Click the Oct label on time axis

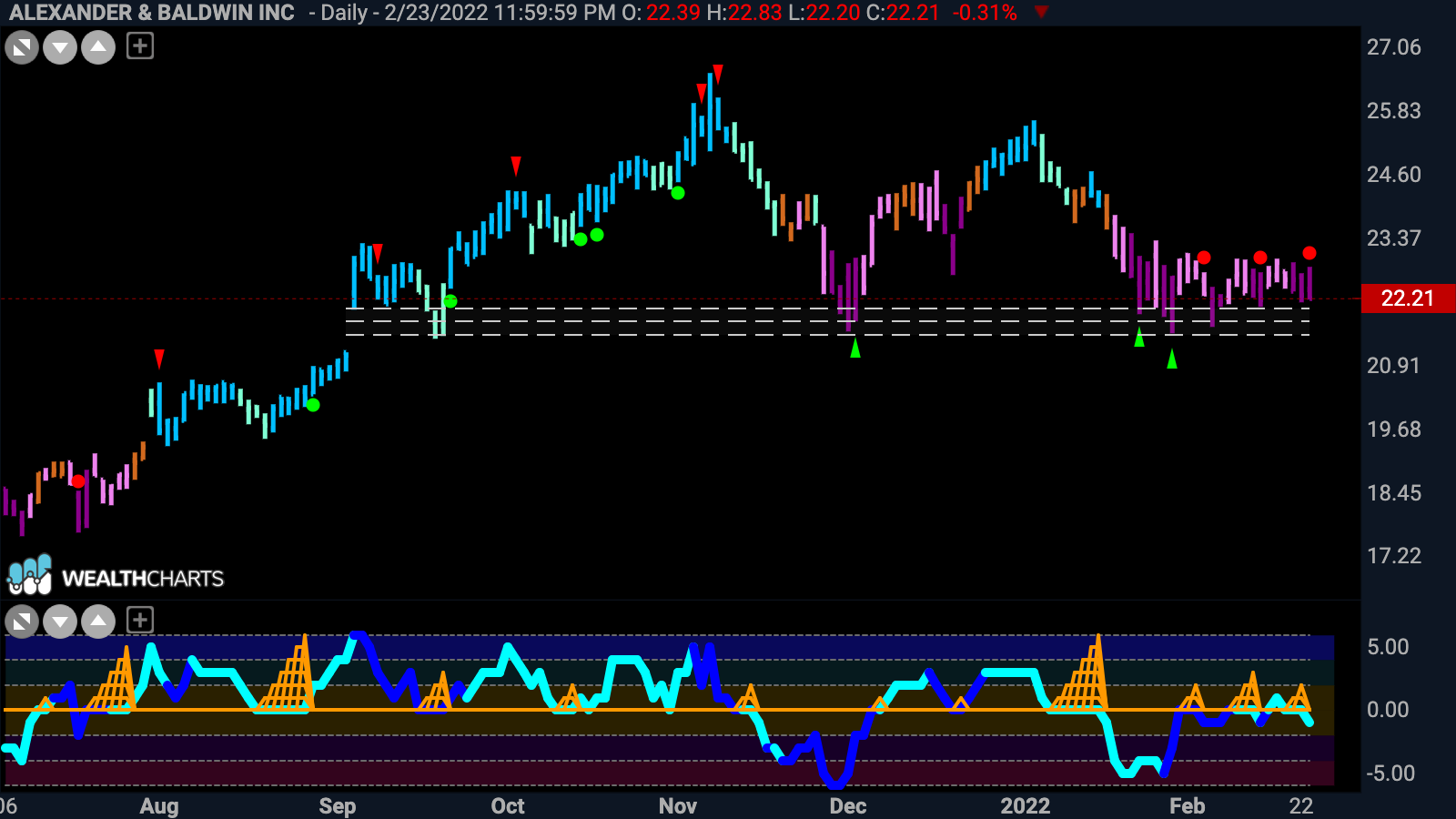click(x=508, y=806)
